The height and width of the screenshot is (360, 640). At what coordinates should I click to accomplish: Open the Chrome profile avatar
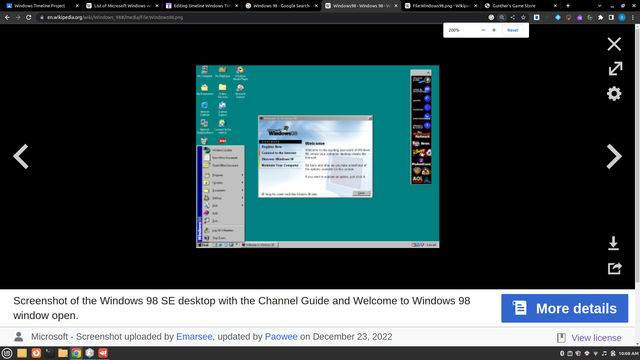pos(622,18)
